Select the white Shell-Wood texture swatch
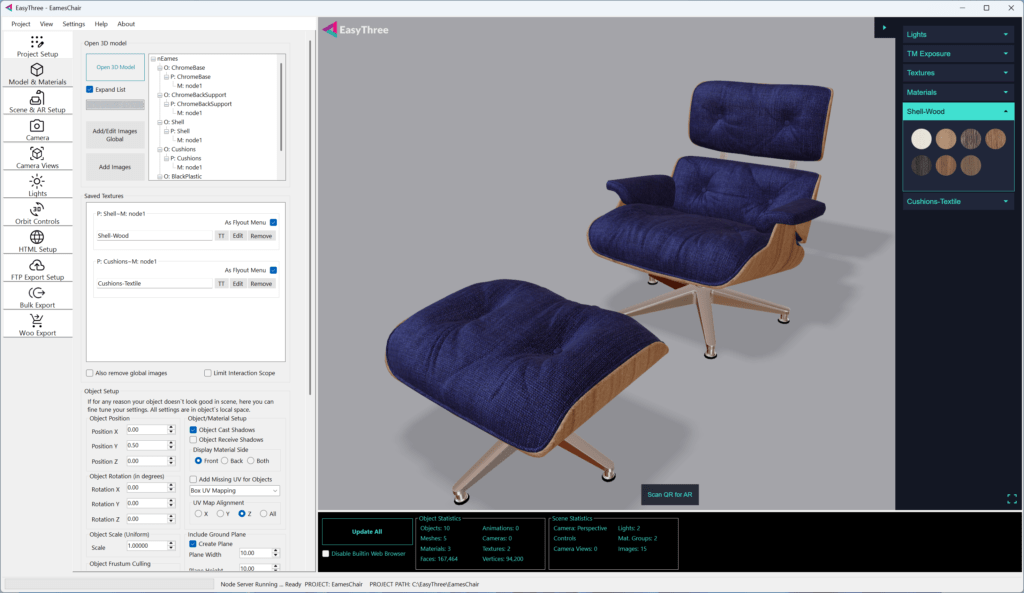 tap(920, 139)
